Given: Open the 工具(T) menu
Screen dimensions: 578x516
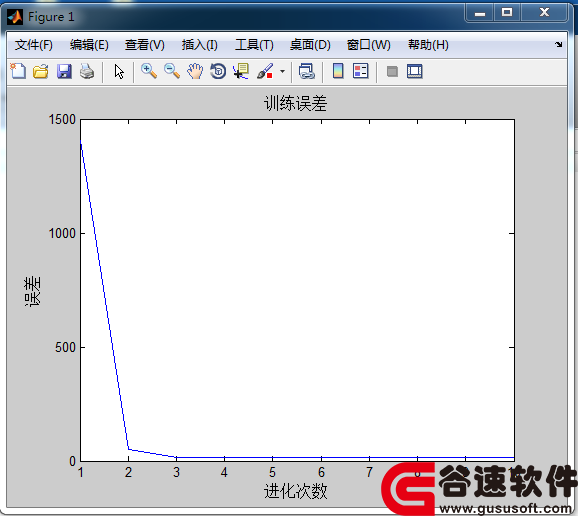Looking at the screenshot, I should click(x=254, y=45).
